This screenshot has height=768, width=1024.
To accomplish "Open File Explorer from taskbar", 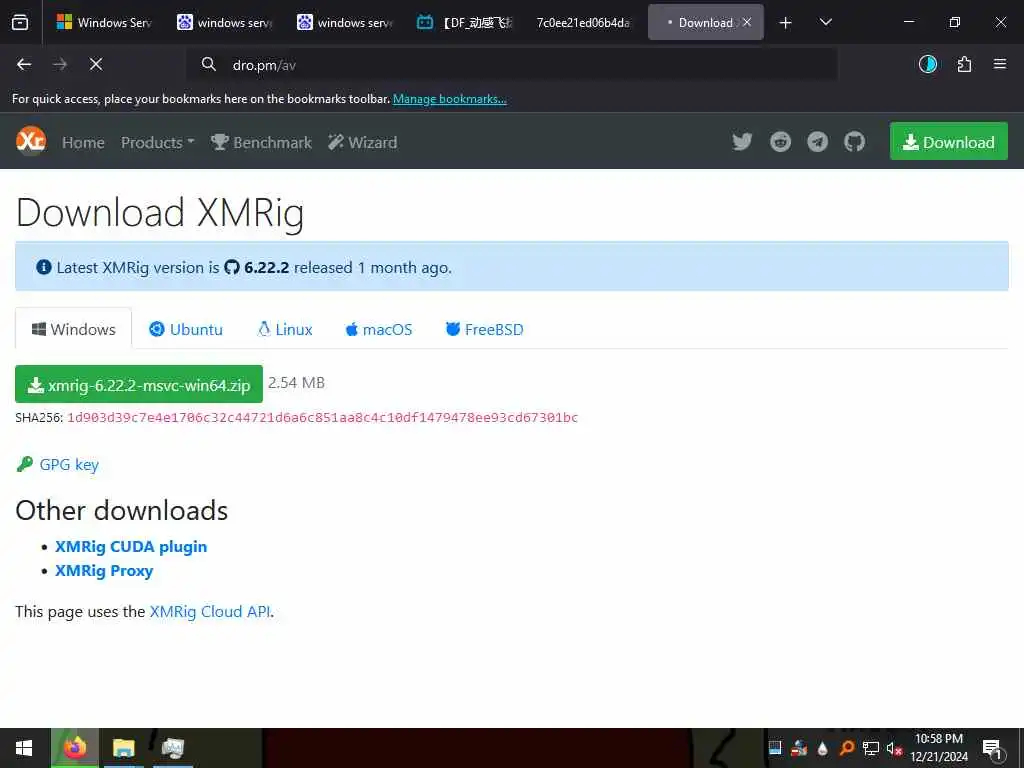I will (123, 748).
